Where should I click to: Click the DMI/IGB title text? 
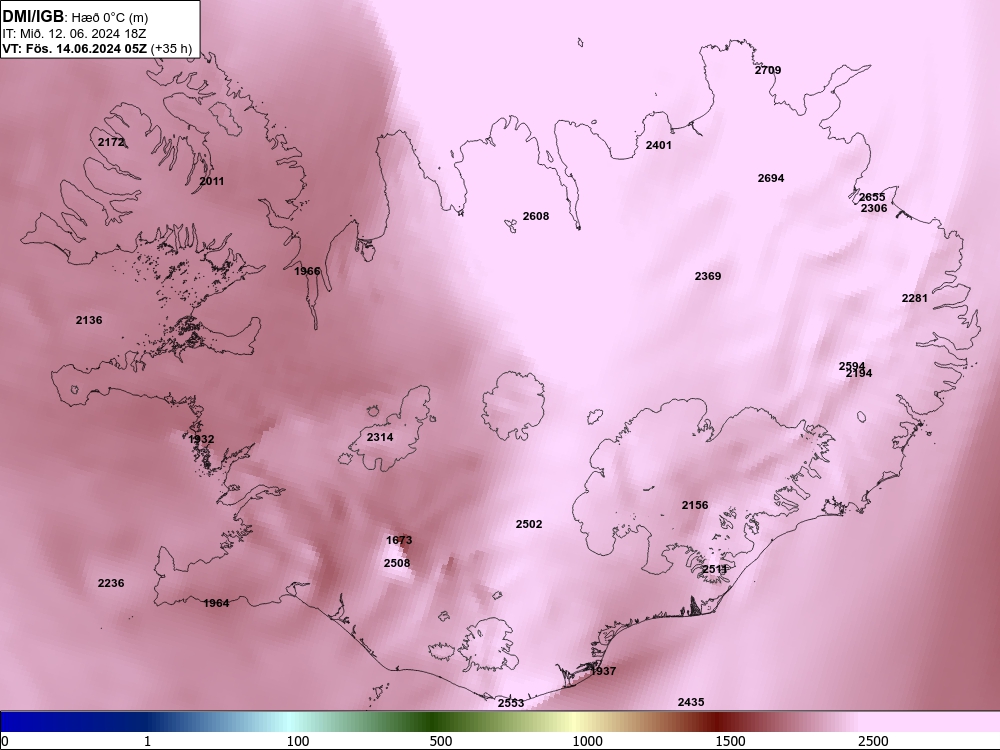(33, 17)
